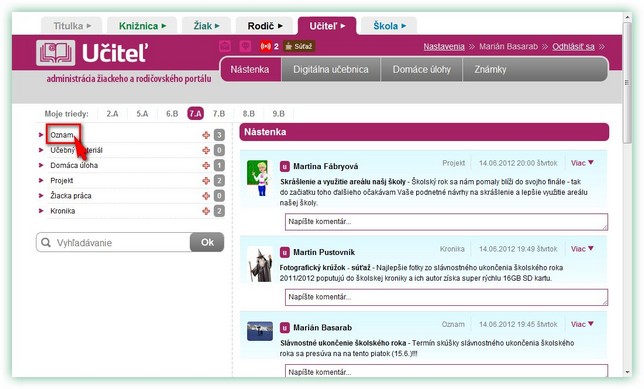Click the Ok search button
The width and height of the screenshot is (644, 389).
pos(207,242)
